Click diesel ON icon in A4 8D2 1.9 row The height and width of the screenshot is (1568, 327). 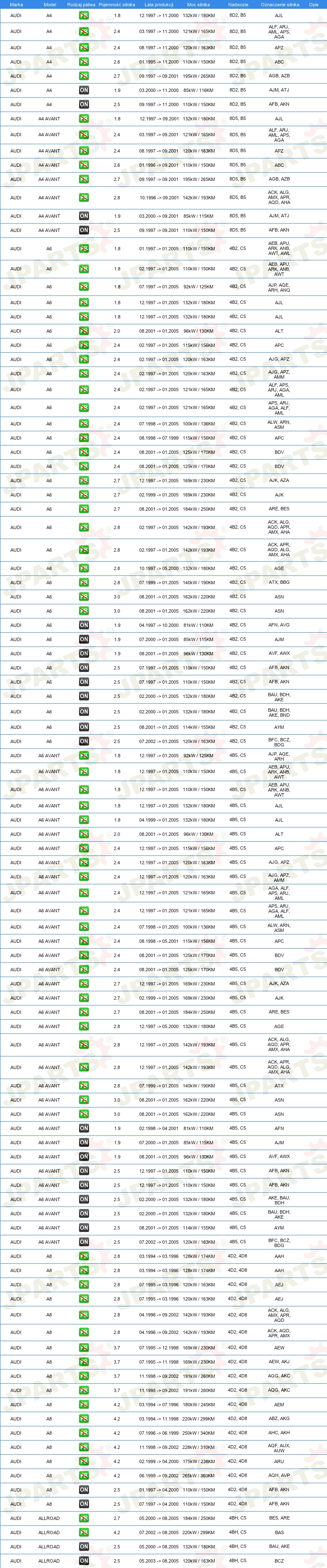pos(84,90)
